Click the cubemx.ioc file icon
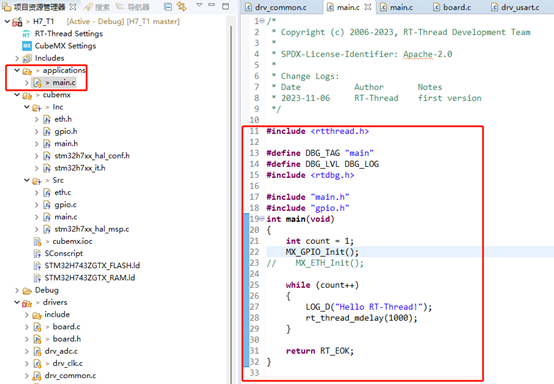 [x=37, y=242]
